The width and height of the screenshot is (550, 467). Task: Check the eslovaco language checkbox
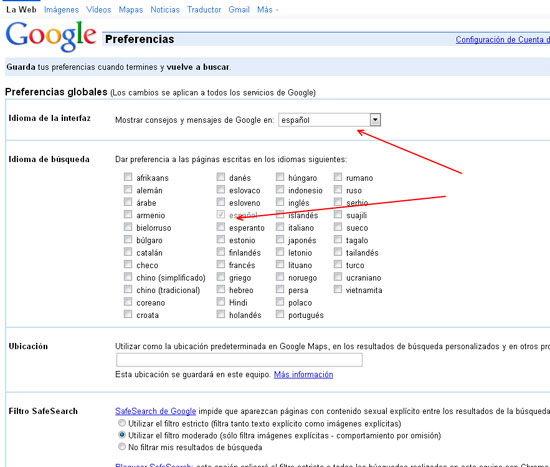(x=221, y=189)
